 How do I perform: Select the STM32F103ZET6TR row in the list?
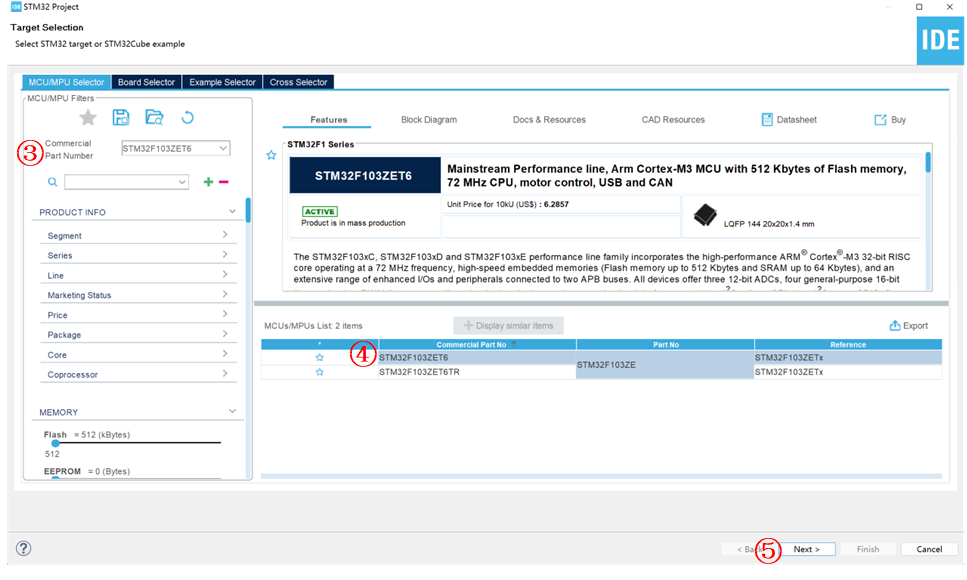tap(475, 372)
